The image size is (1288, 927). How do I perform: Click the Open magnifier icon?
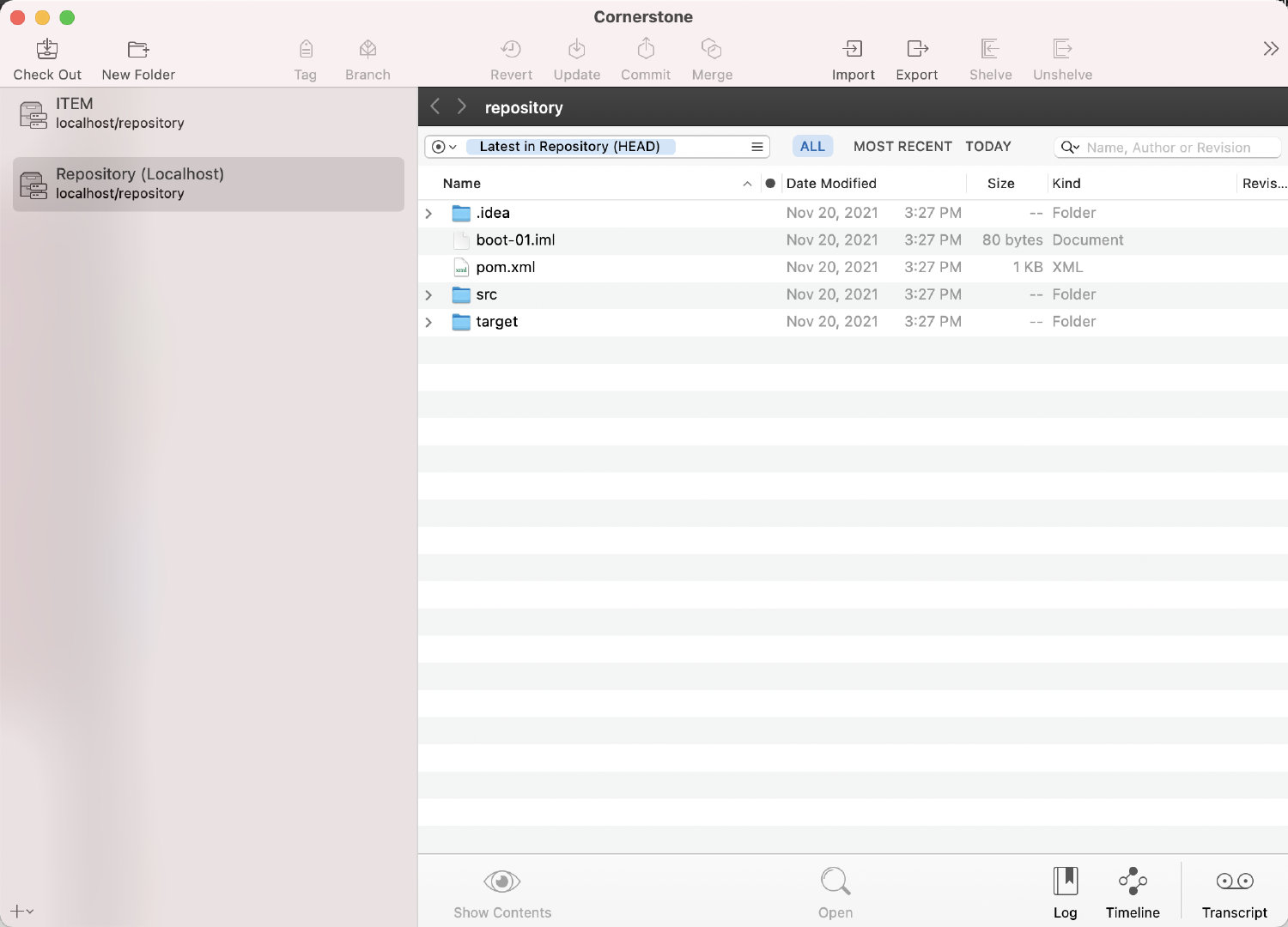point(835,881)
